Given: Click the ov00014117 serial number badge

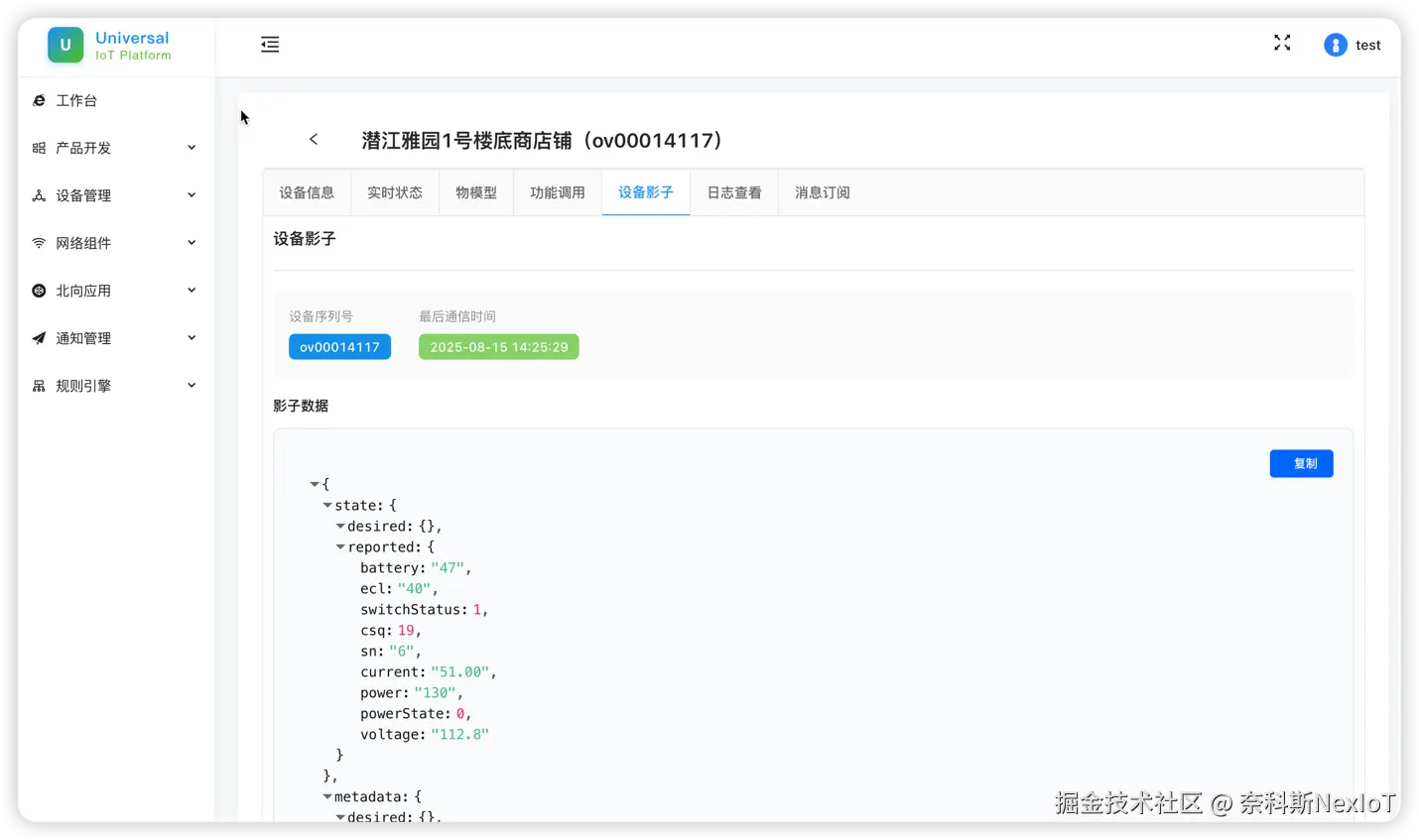Looking at the screenshot, I should click(339, 346).
